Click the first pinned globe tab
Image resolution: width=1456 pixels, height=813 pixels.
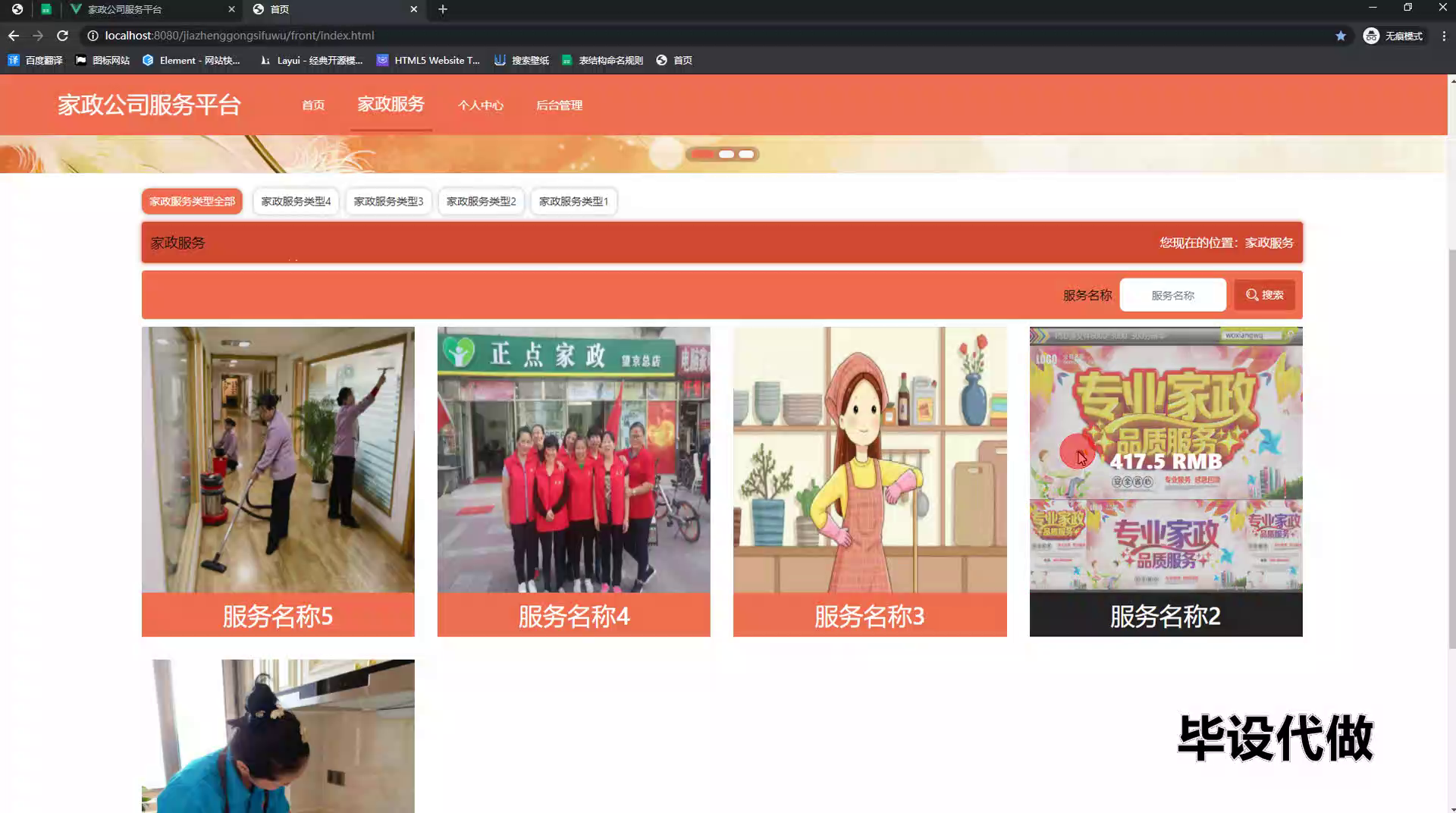point(17,9)
